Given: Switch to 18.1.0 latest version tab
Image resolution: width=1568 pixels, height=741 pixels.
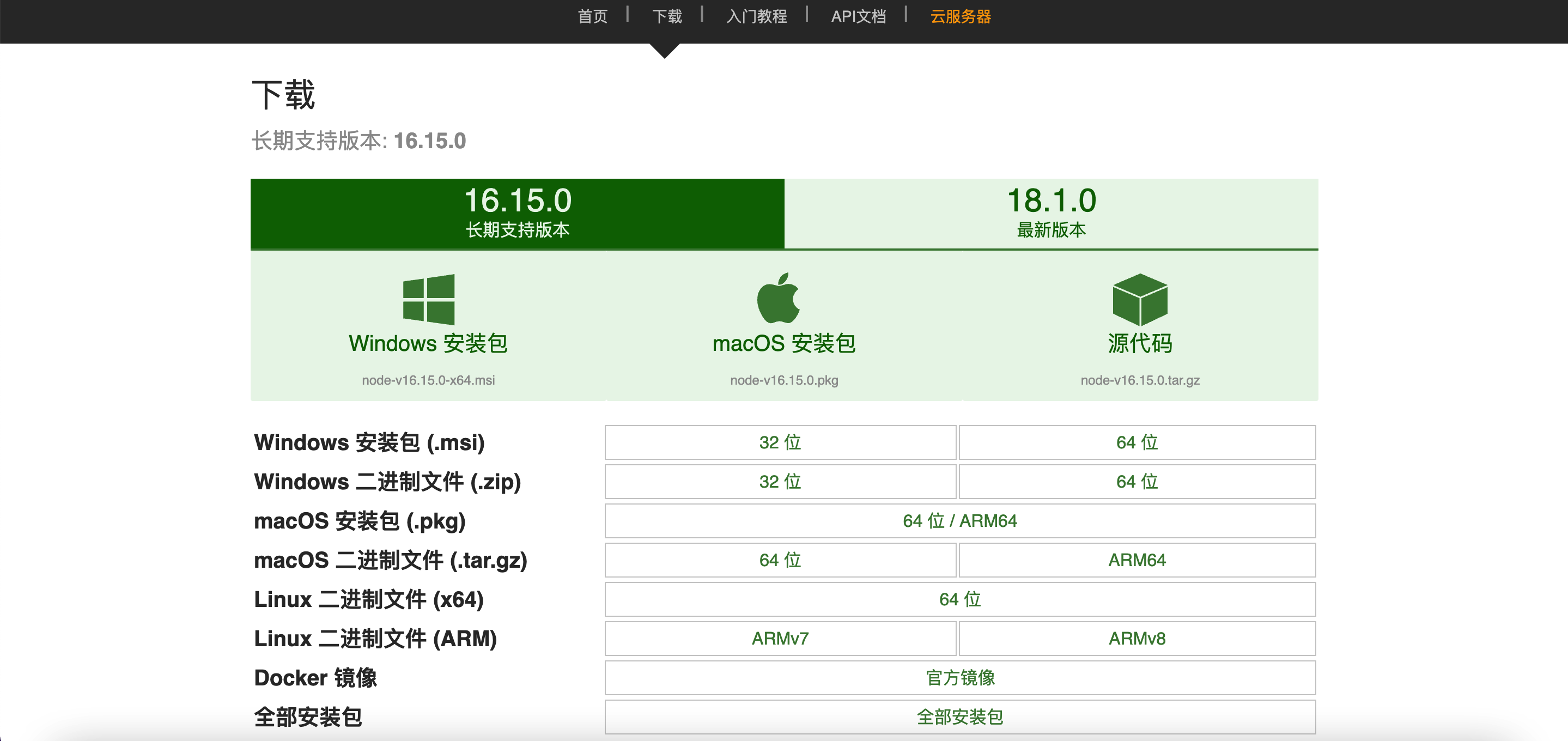Looking at the screenshot, I should (1051, 213).
